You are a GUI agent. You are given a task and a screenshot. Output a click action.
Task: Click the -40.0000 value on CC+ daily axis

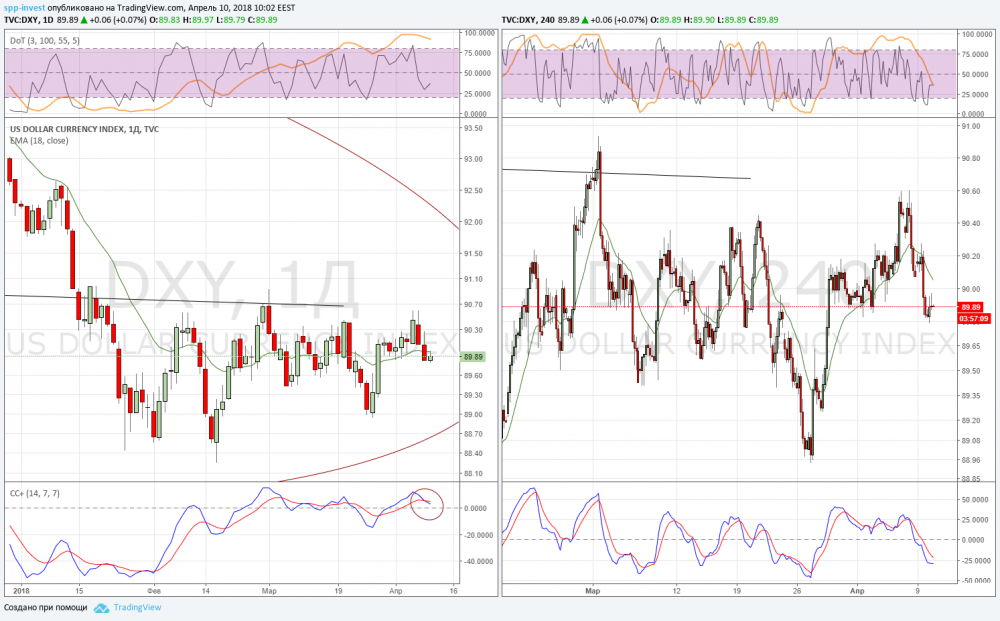coord(478,562)
